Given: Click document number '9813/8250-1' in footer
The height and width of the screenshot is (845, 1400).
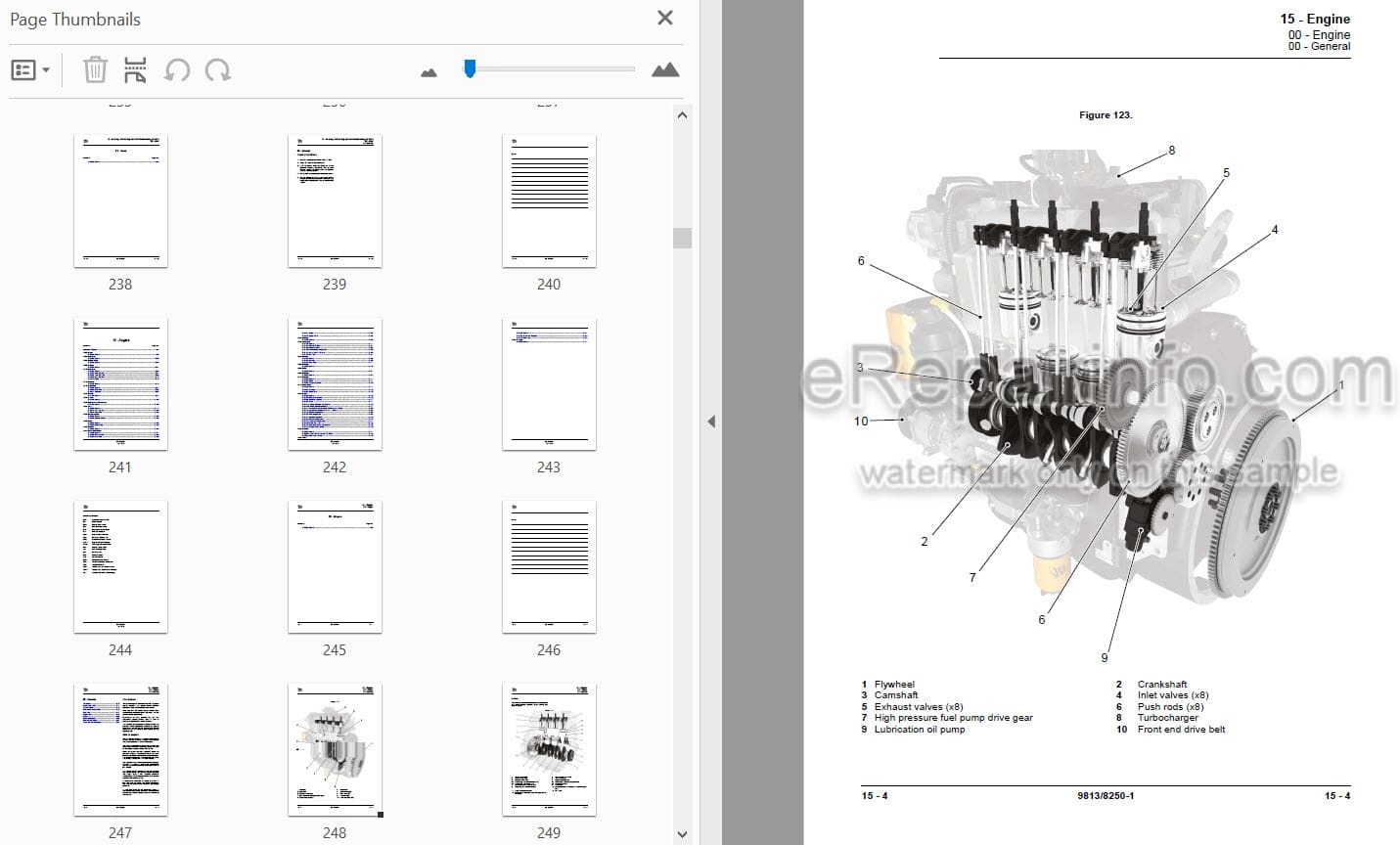Looking at the screenshot, I should [1106, 796].
